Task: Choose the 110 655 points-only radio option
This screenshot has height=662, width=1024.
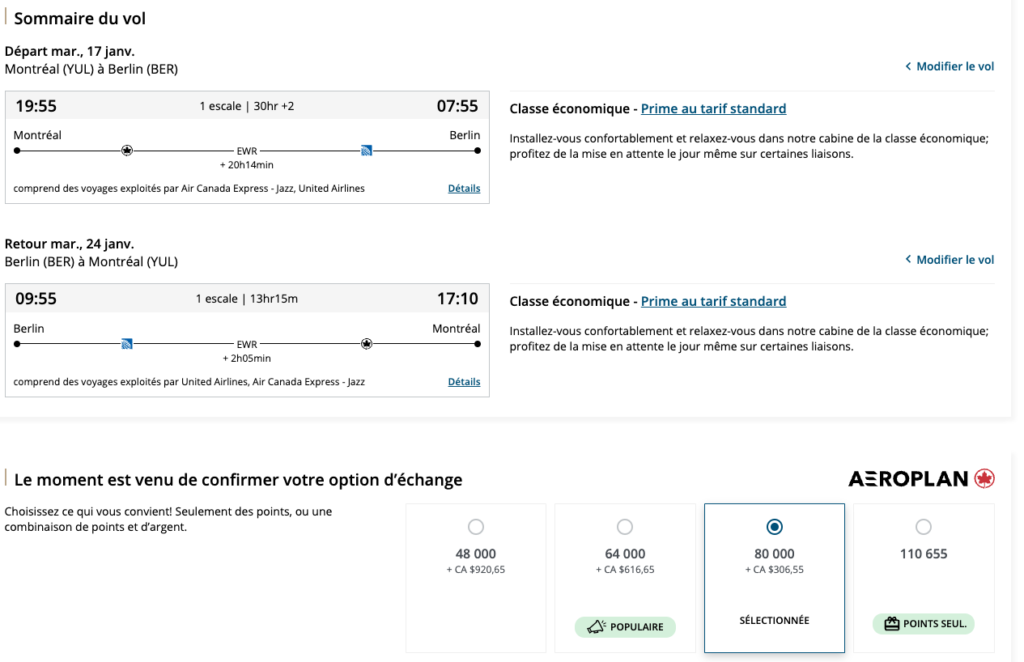Action: click(x=923, y=527)
